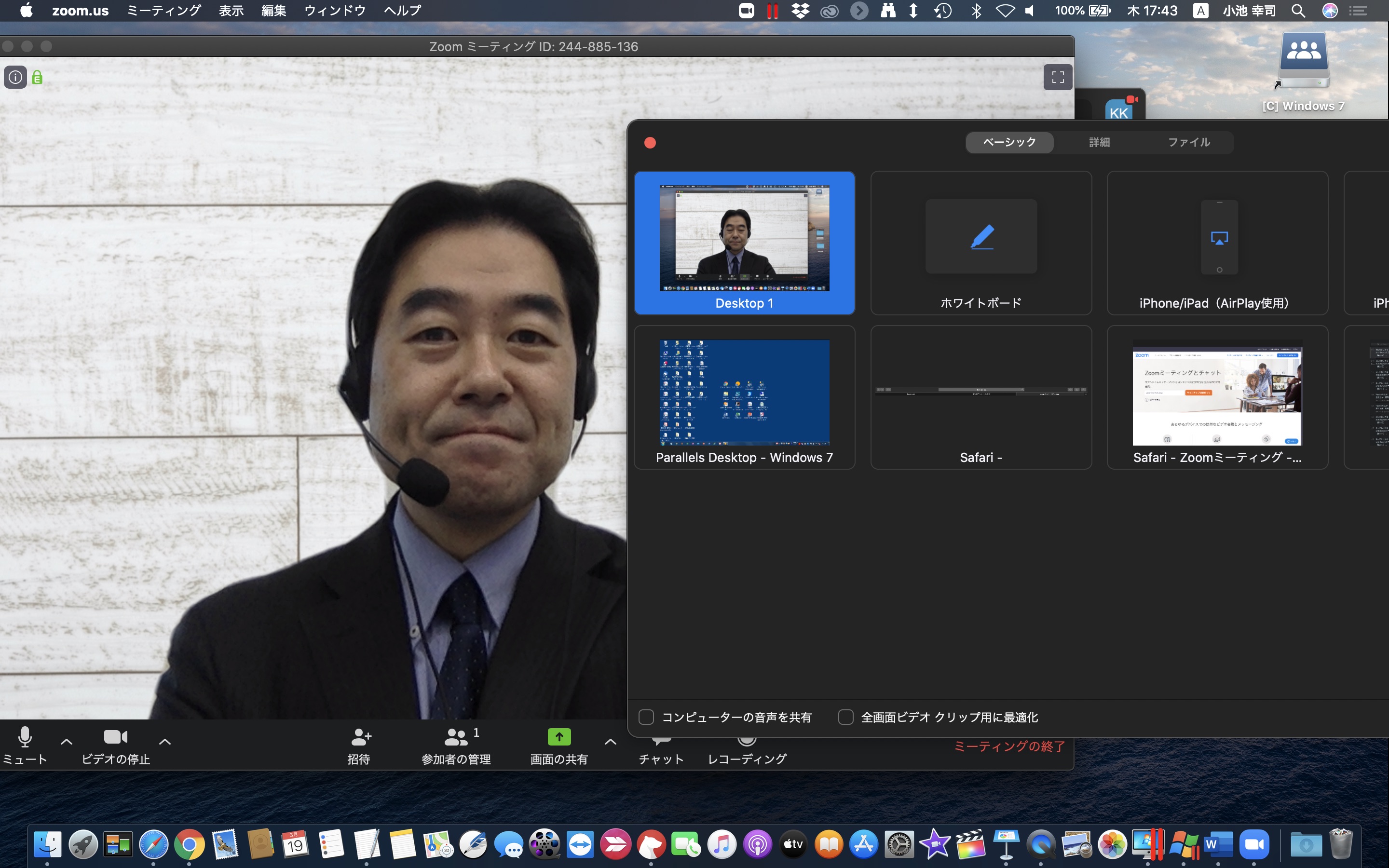Open the Music app in the Dock

pos(722,844)
